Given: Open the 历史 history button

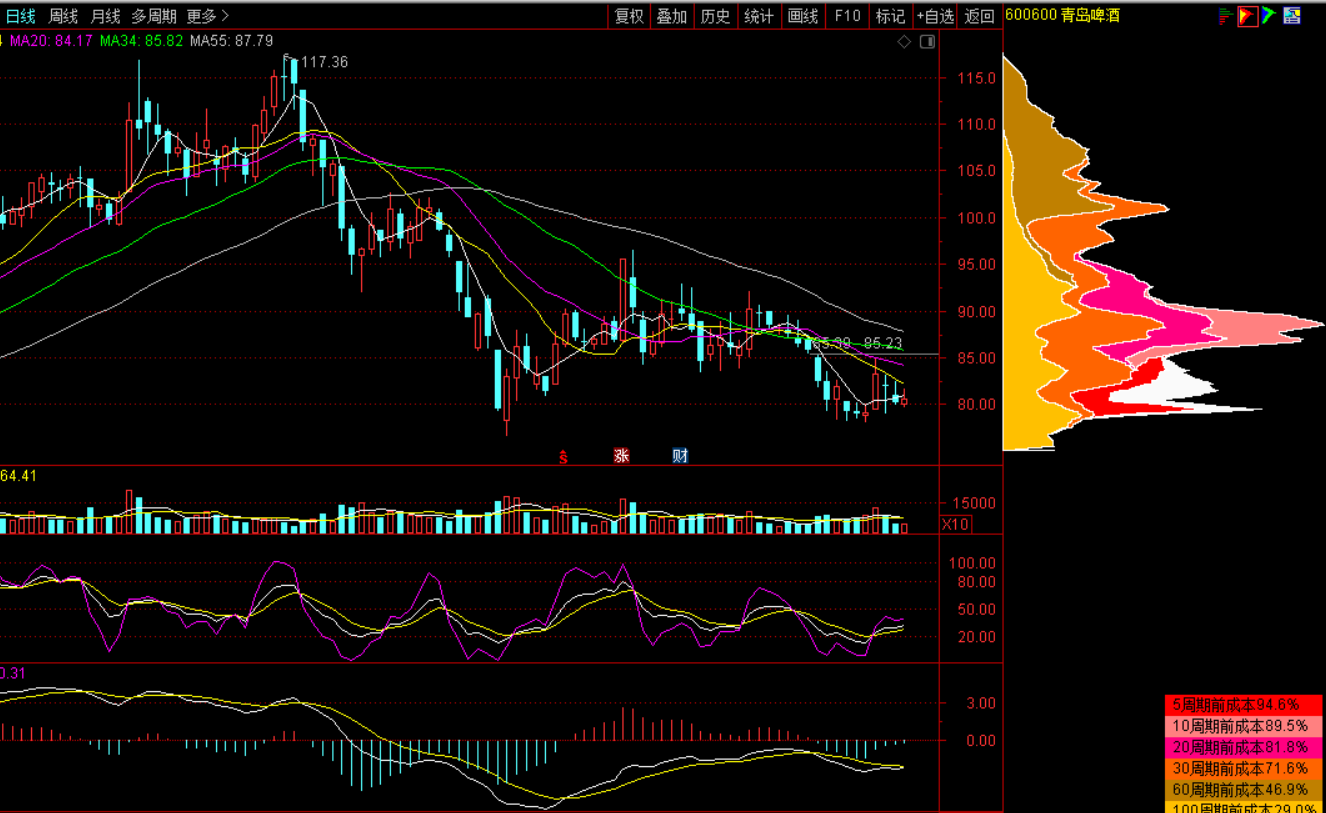Looking at the screenshot, I should pyautogui.click(x=715, y=16).
